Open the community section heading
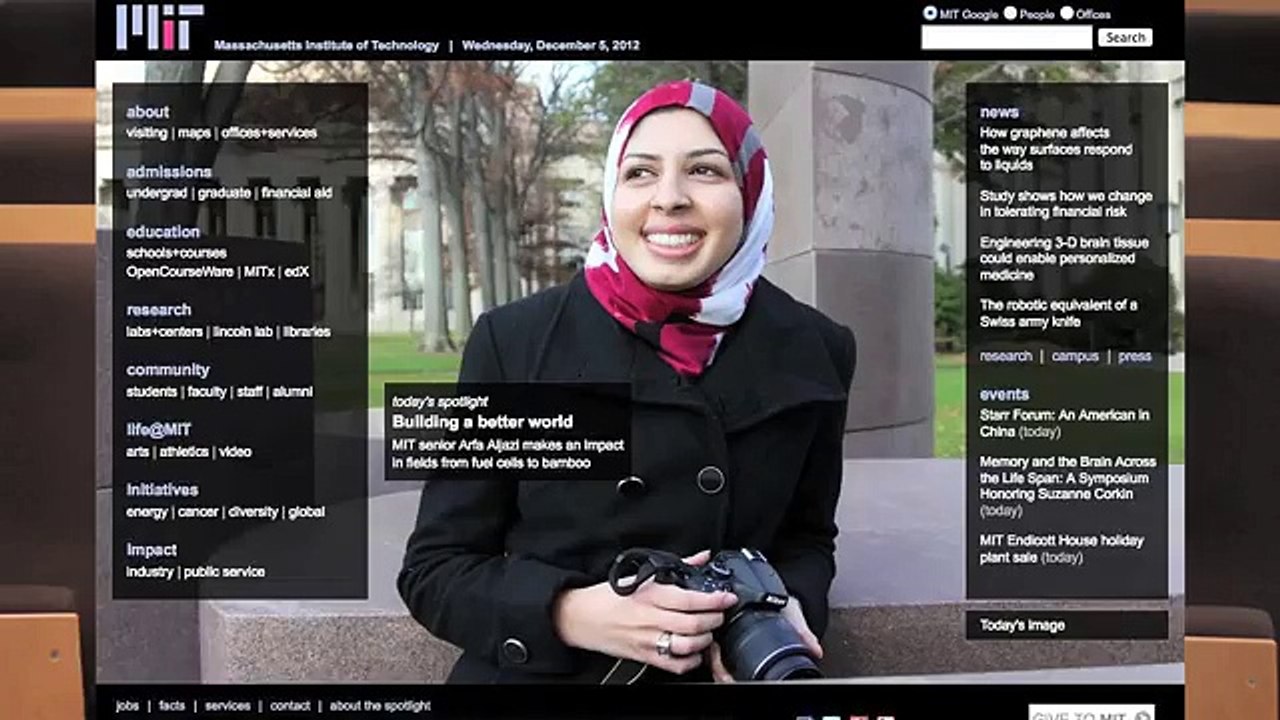This screenshot has height=720, width=1280. point(168,370)
